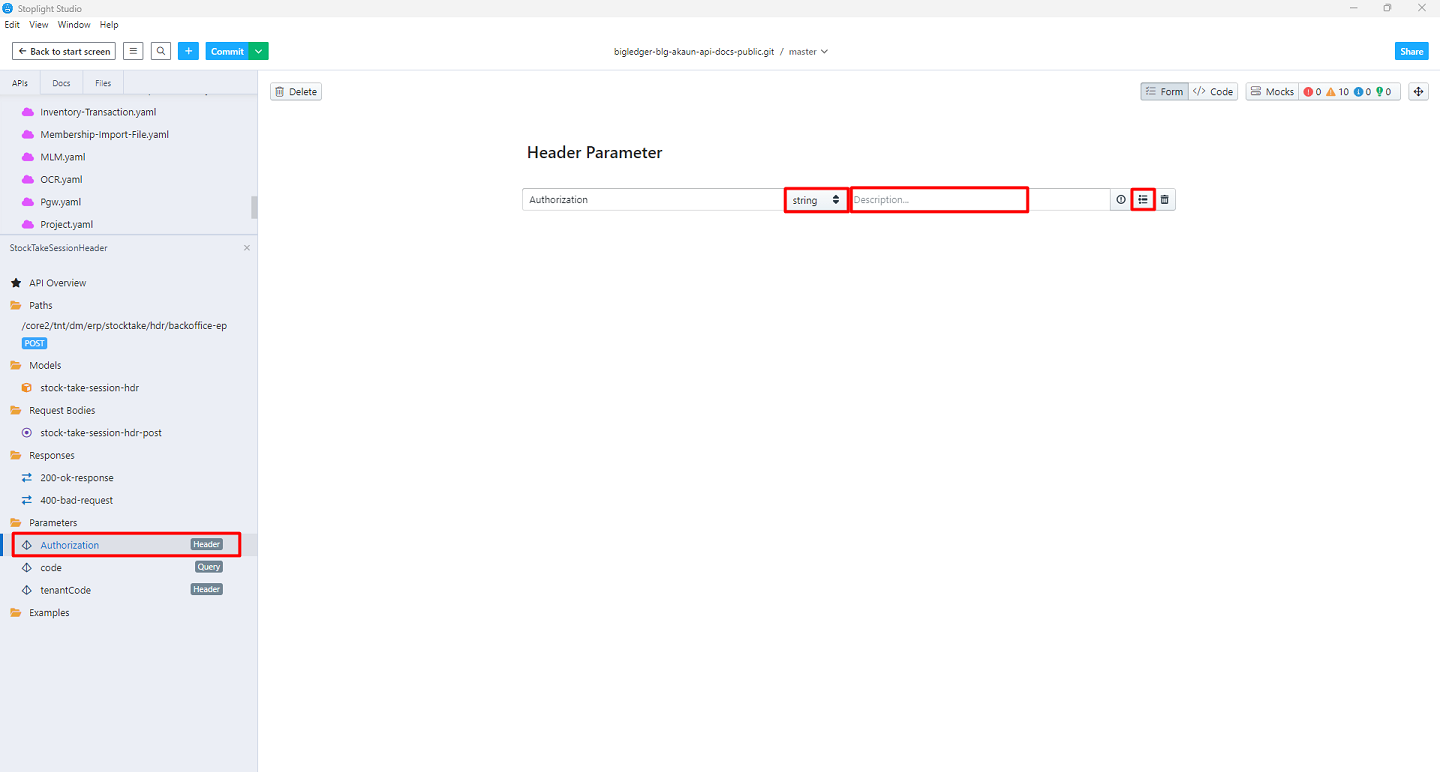Delete this parameter with the Delete button
This screenshot has height=772, width=1440.
click(x=296, y=92)
